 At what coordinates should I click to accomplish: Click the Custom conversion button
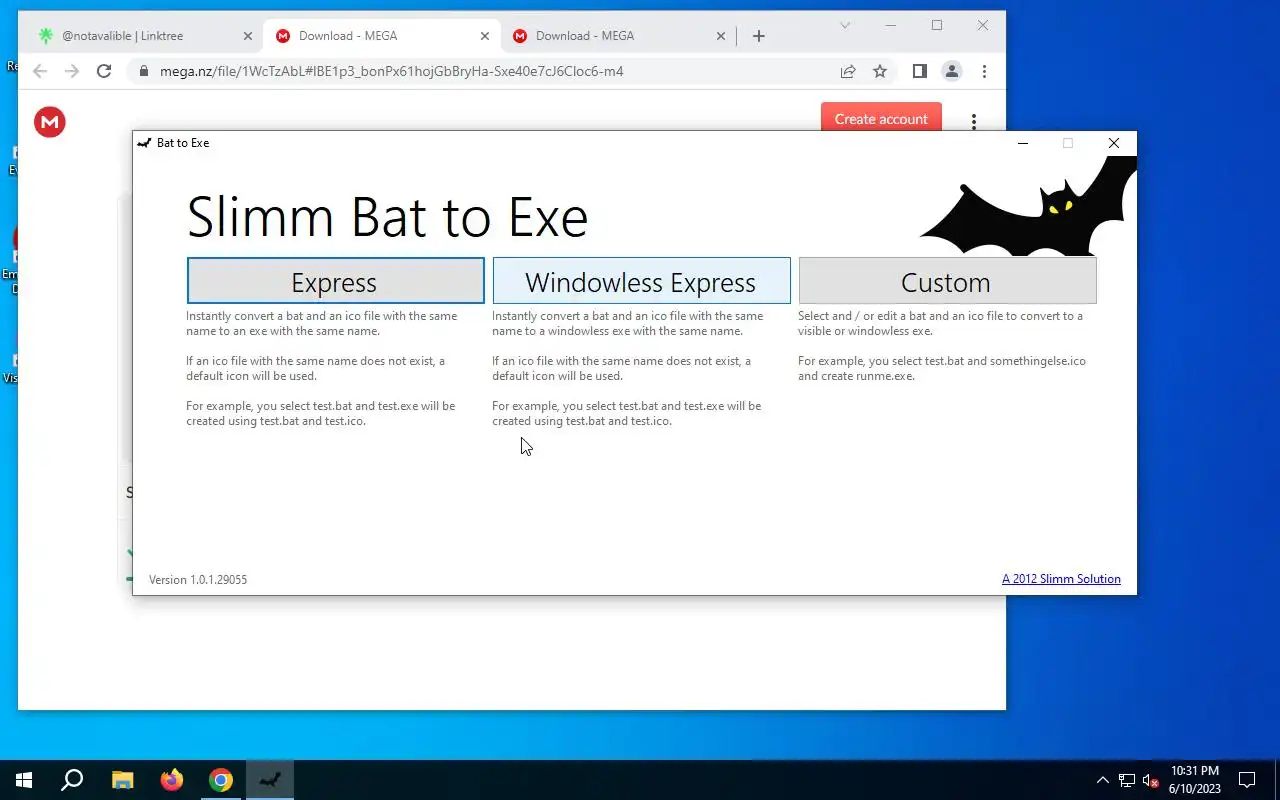(x=947, y=281)
